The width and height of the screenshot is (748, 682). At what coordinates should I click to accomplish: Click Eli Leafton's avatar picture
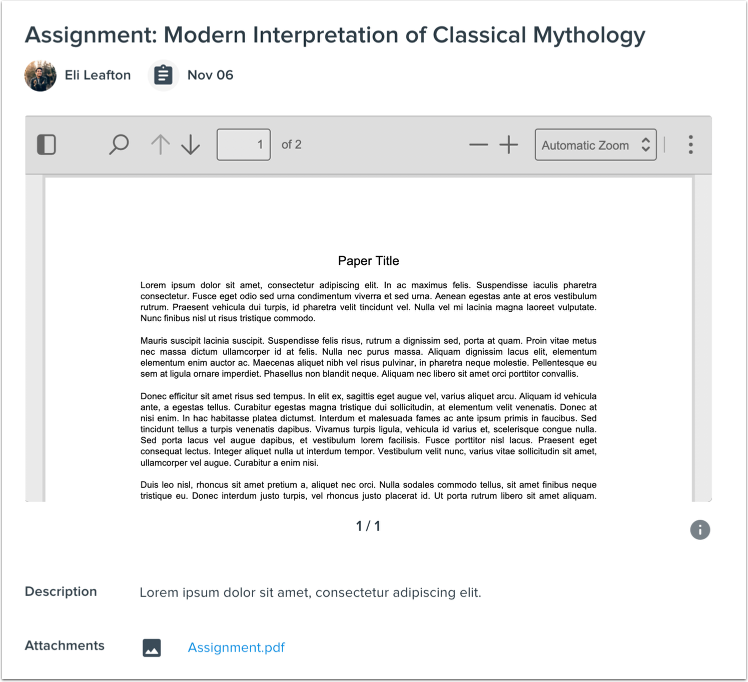tap(40, 75)
